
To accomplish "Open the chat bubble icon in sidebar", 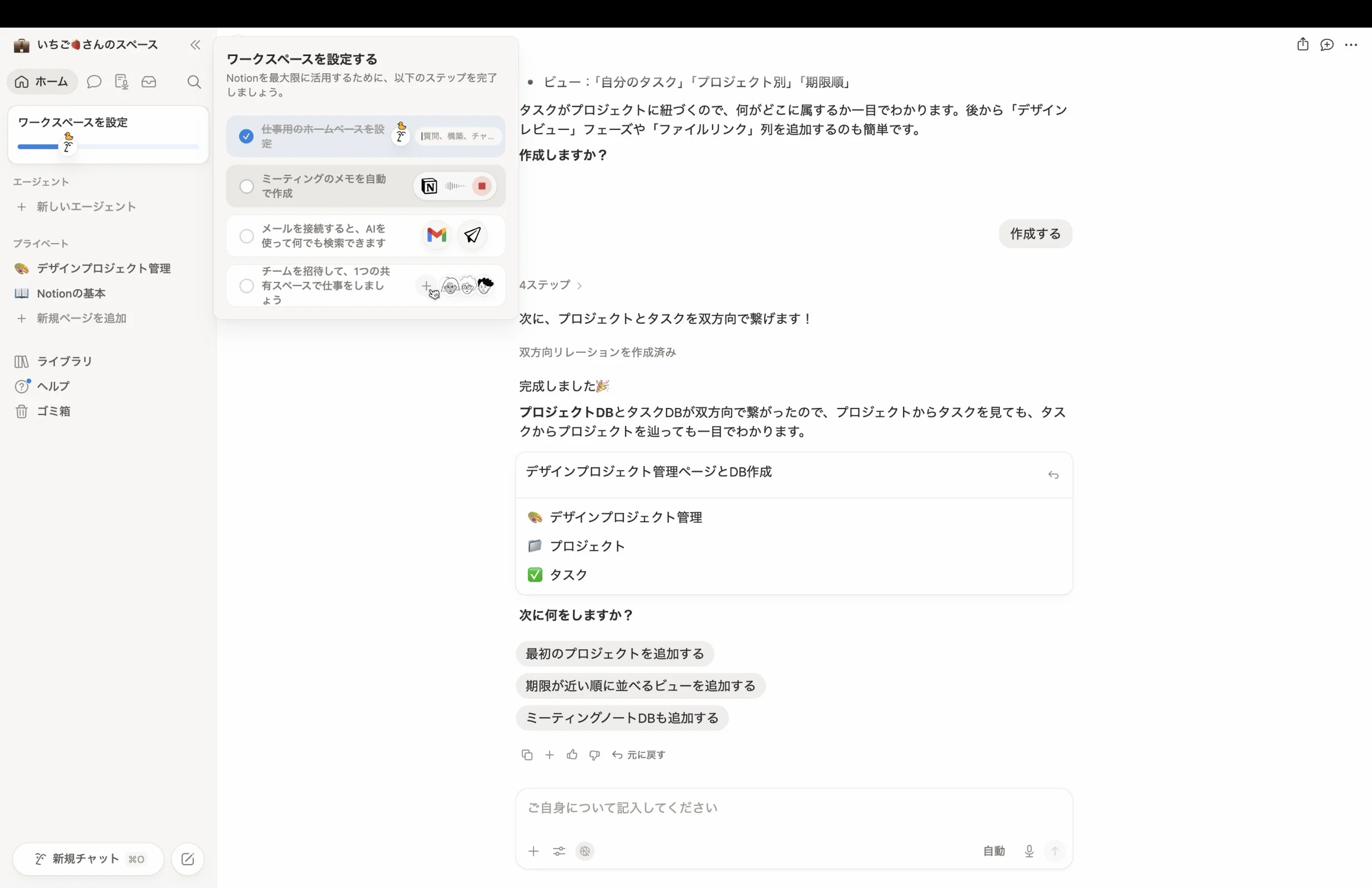I will (x=94, y=82).
